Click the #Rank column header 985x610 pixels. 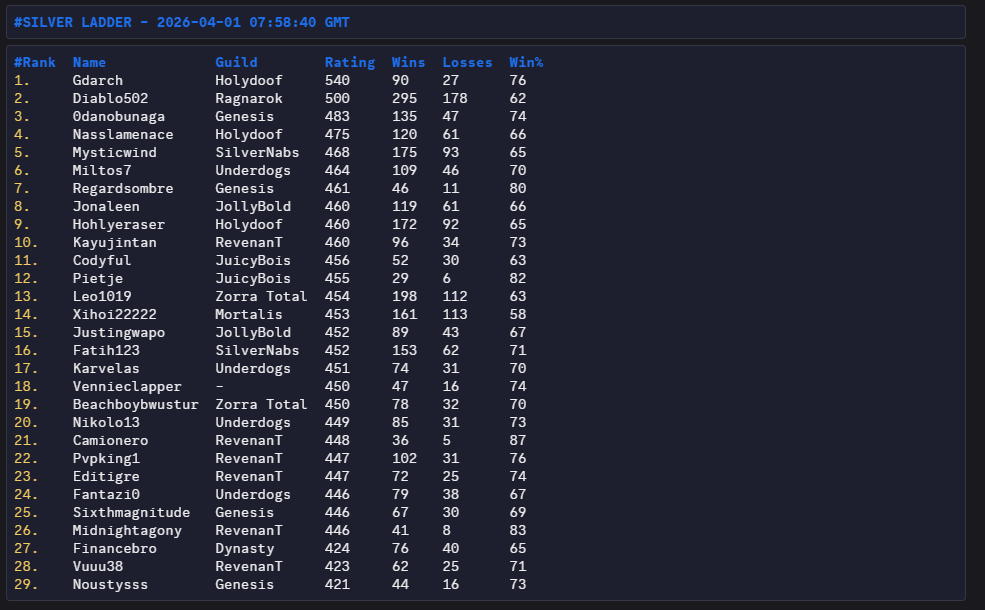pos(35,62)
